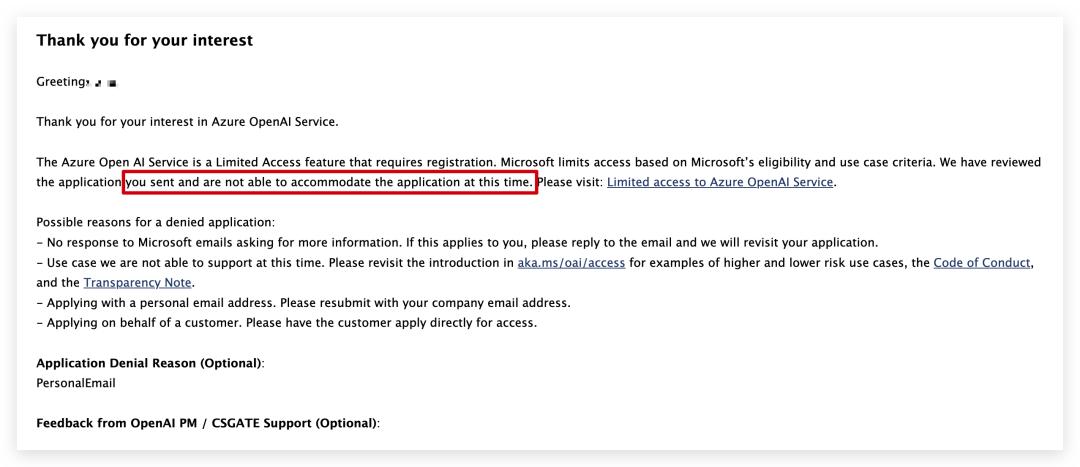Click "Possible reasons for a denied application" line
Screen dimensions: 1080x467
click(155, 222)
